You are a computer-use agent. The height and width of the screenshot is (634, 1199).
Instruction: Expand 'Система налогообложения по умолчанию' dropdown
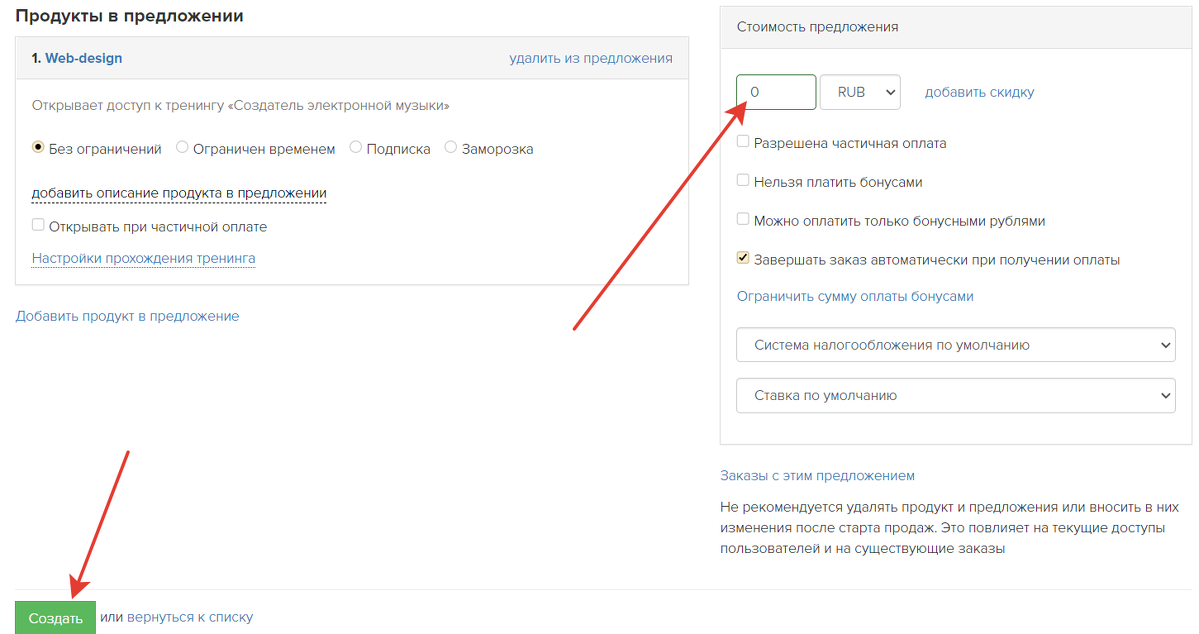(x=956, y=345)
